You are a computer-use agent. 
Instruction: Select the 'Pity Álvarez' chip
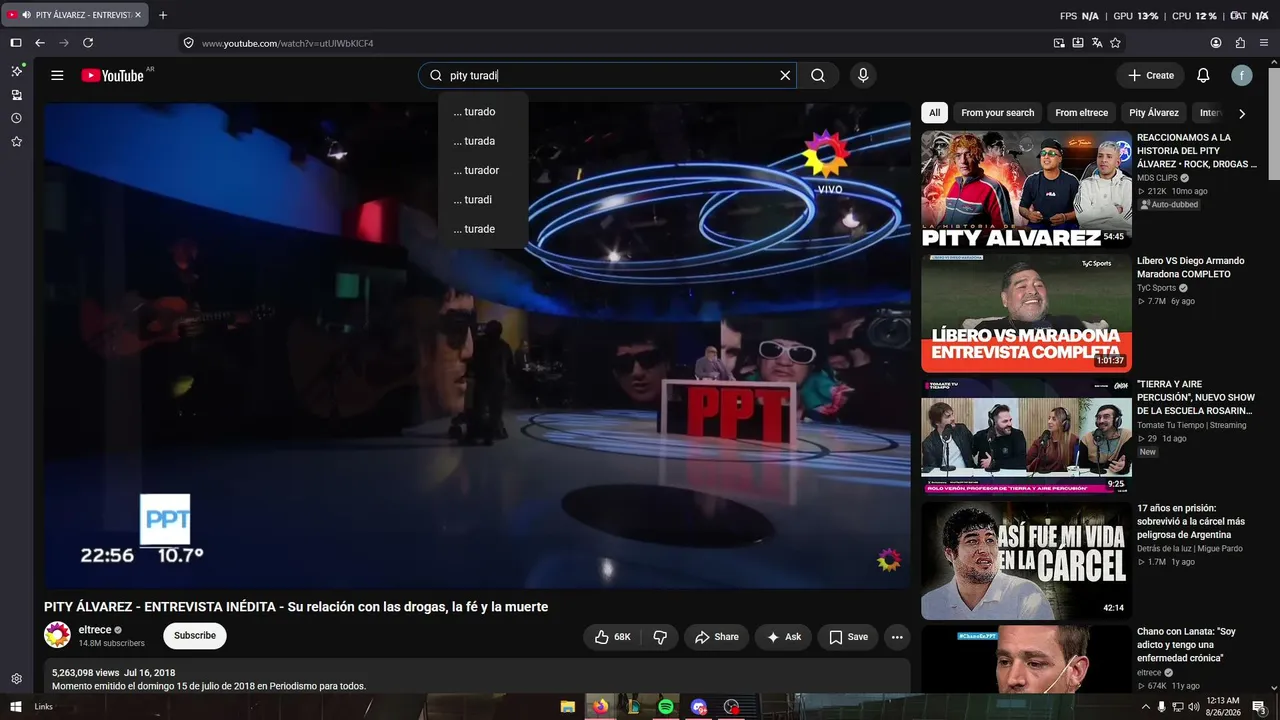[1154, 113]
